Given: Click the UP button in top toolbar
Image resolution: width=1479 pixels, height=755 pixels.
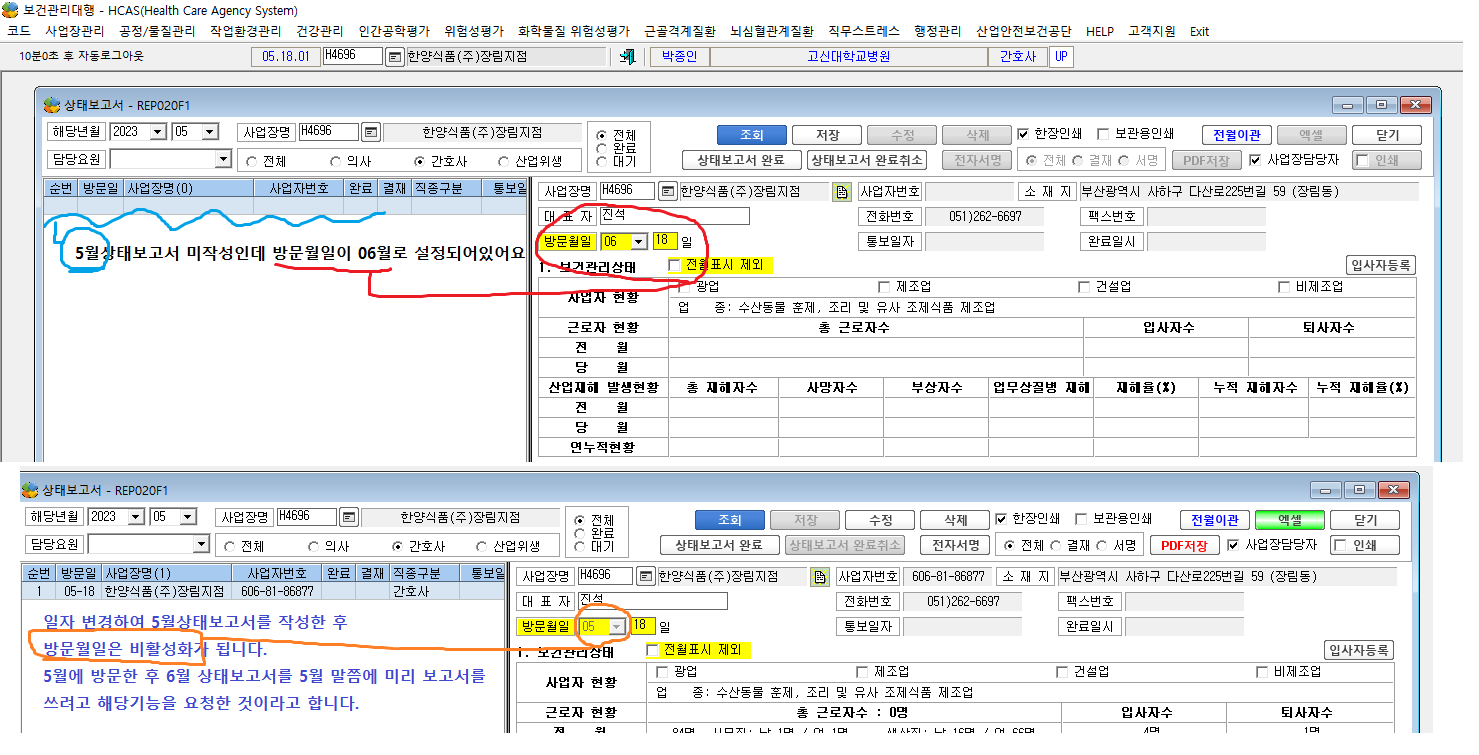Looking at the screenshot, I should tap(1061, 57).
